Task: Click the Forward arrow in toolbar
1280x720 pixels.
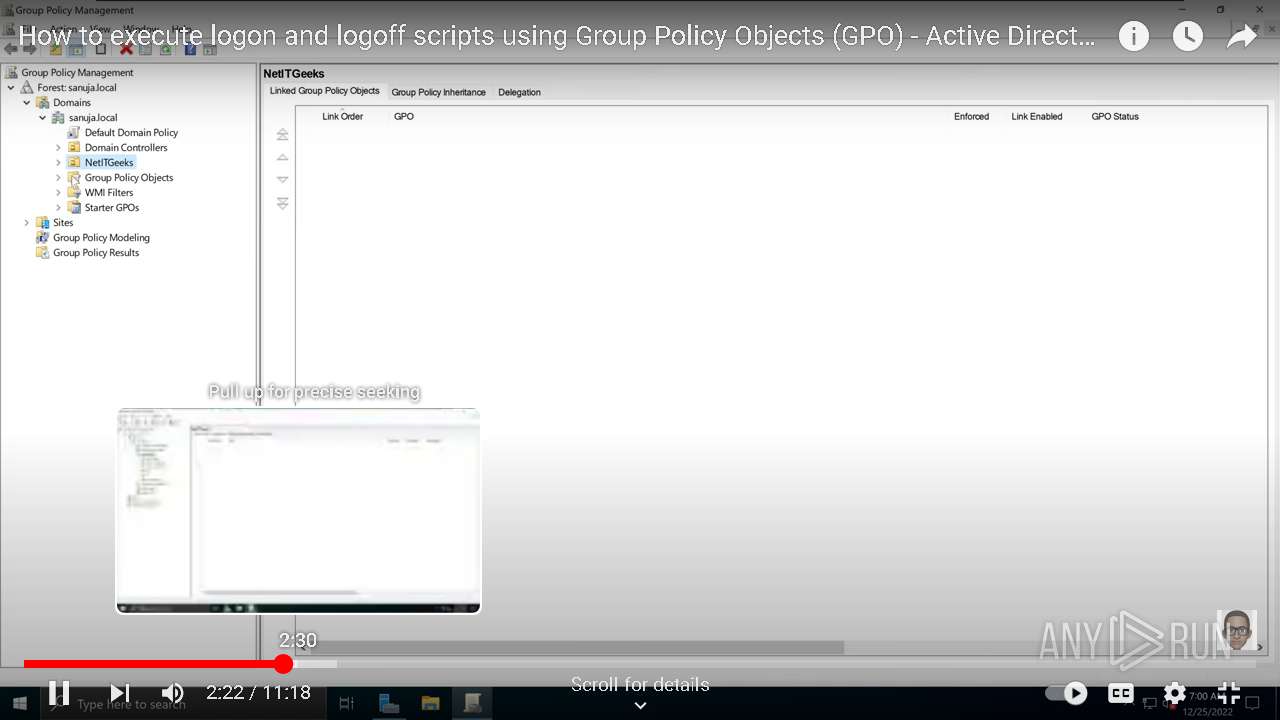Action: click(29, 49)
